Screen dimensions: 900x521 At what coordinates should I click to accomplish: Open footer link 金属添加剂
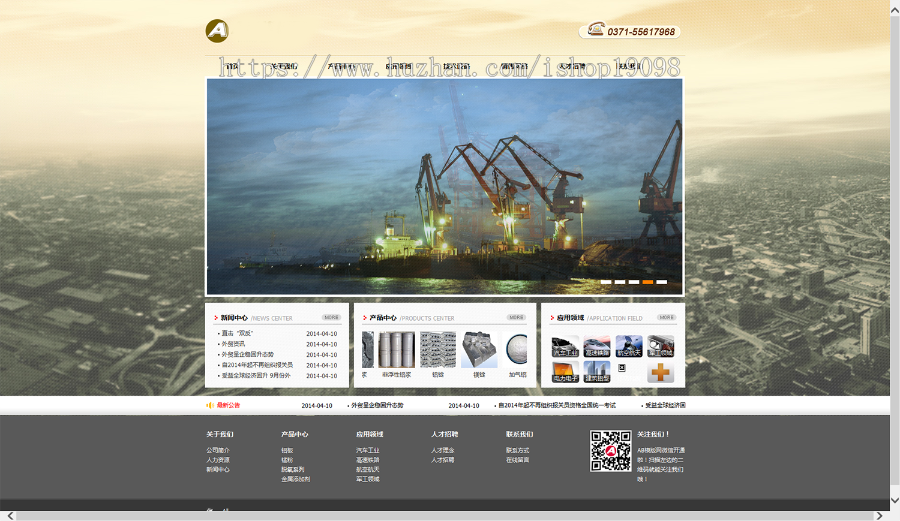click(296, 479)
